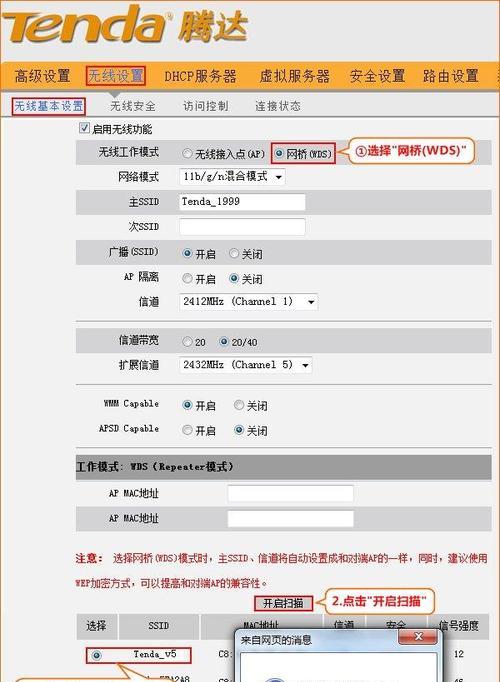
Task: Select 信道带宽 20/40 radio button
Action: tap(224, 342)
